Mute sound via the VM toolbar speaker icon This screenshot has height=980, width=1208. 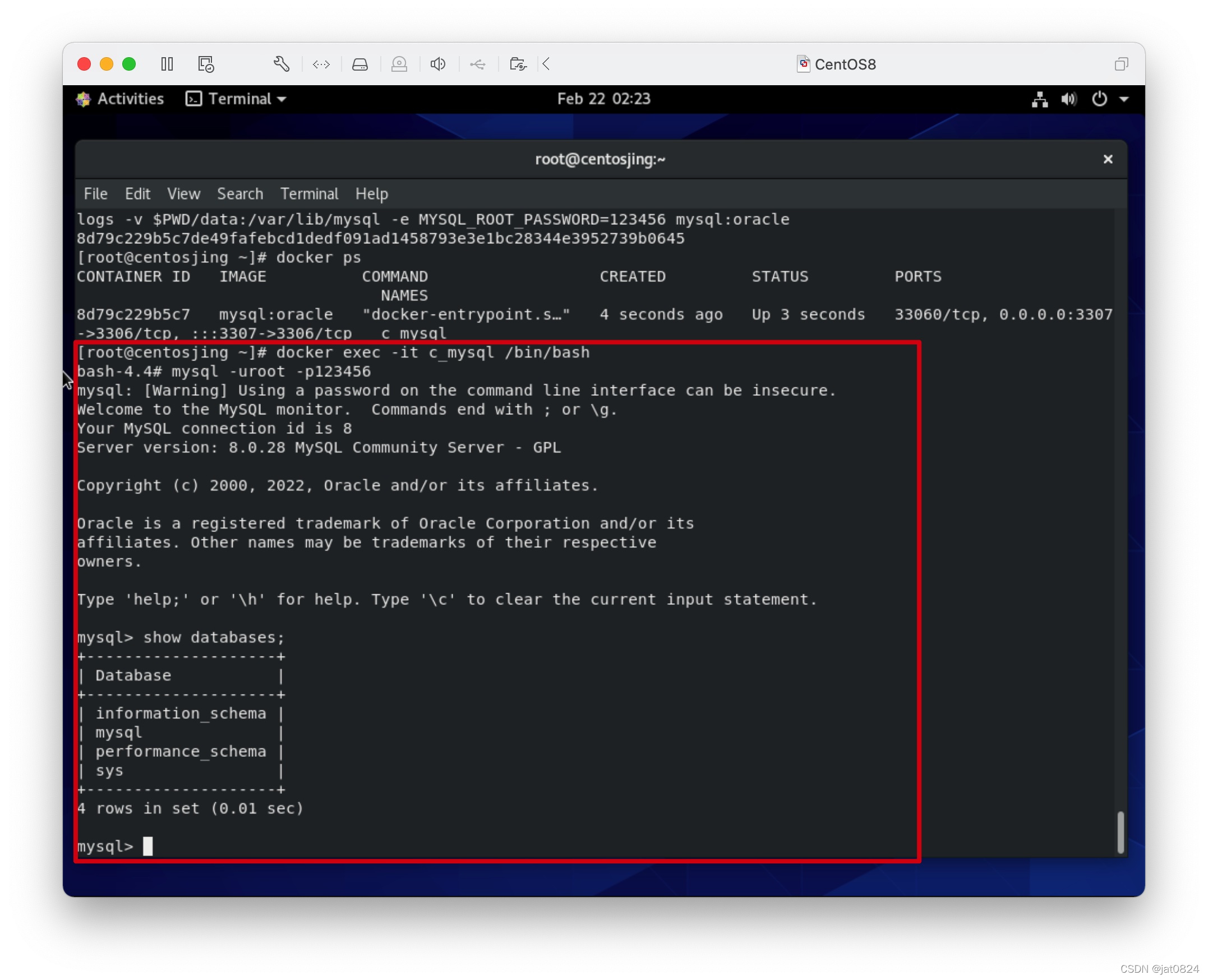pos(438,64)
